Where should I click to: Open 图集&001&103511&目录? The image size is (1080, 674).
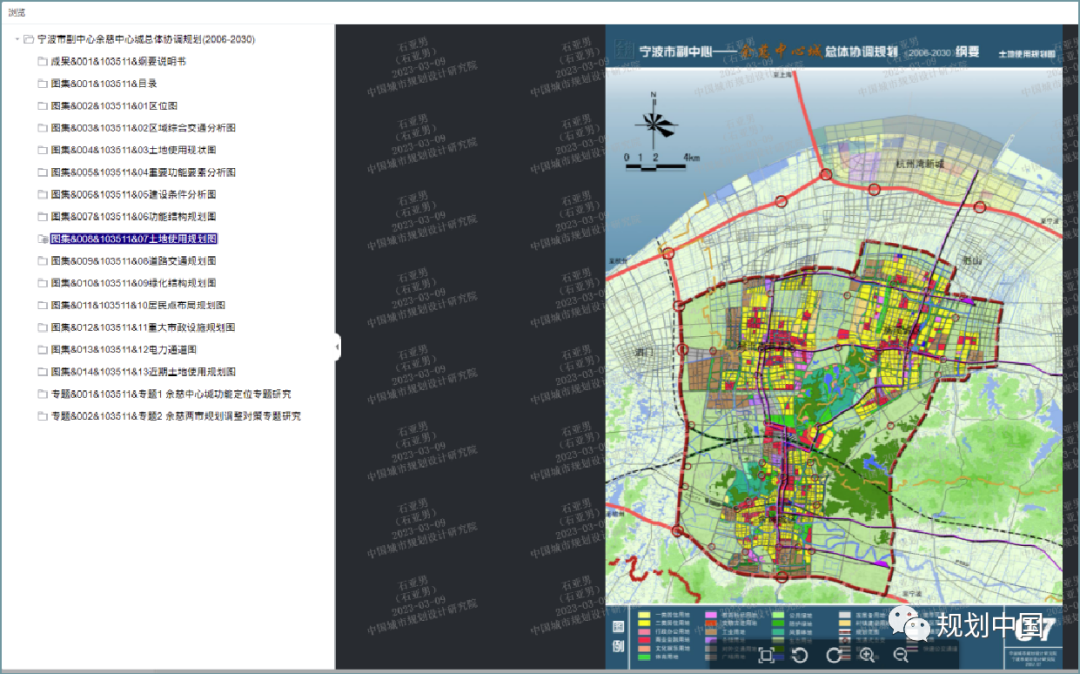104,83
